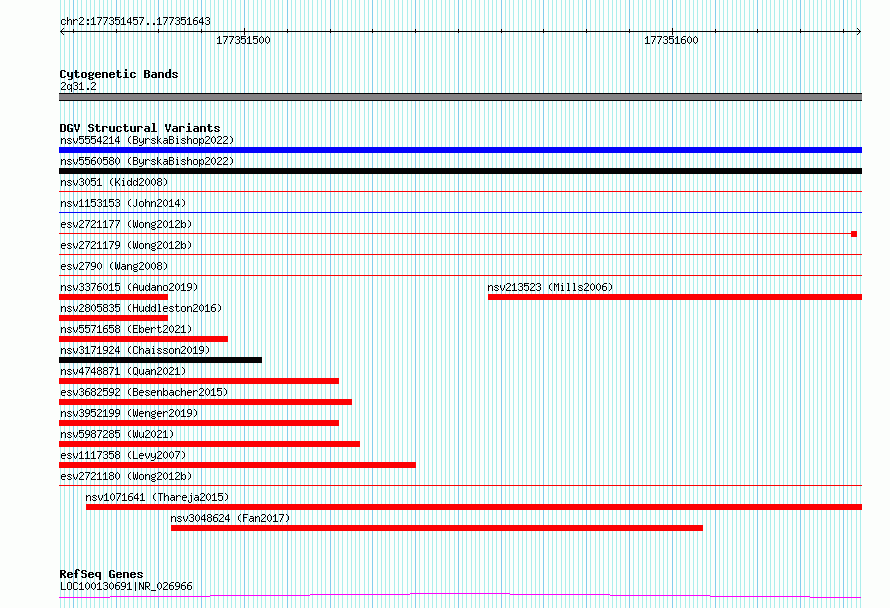Click the 2q31.2 band label

[78, 86]
